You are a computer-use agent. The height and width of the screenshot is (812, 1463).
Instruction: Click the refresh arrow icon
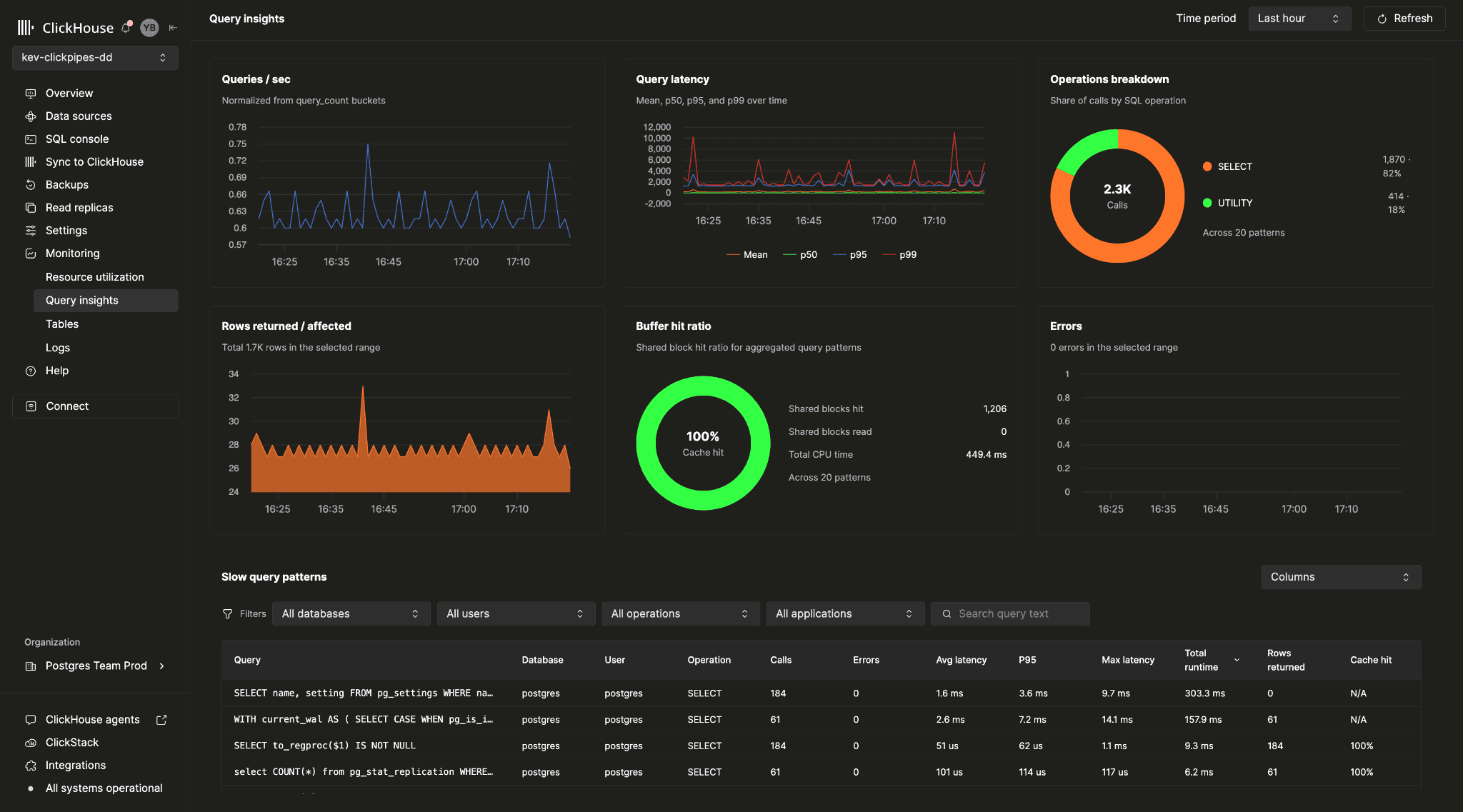[1382, 19]
